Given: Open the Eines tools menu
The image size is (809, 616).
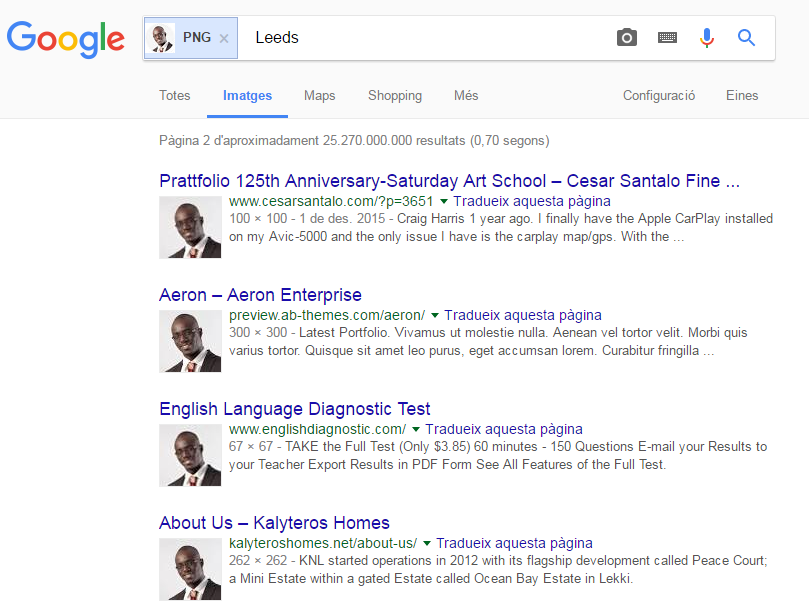Looking at the screenshot, I should [742, 95].
